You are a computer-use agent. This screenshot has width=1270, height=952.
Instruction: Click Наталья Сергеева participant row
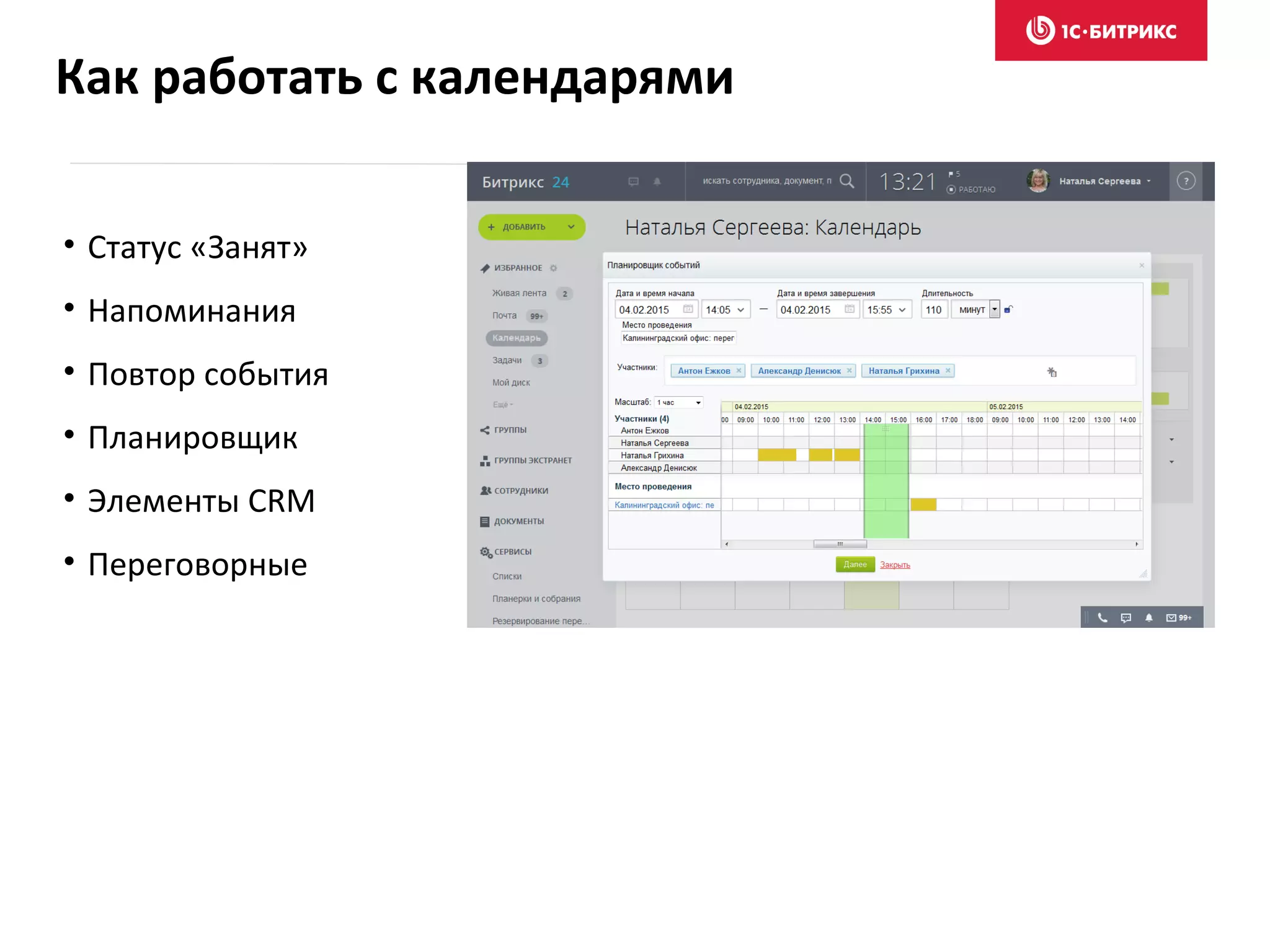[876, 443]
